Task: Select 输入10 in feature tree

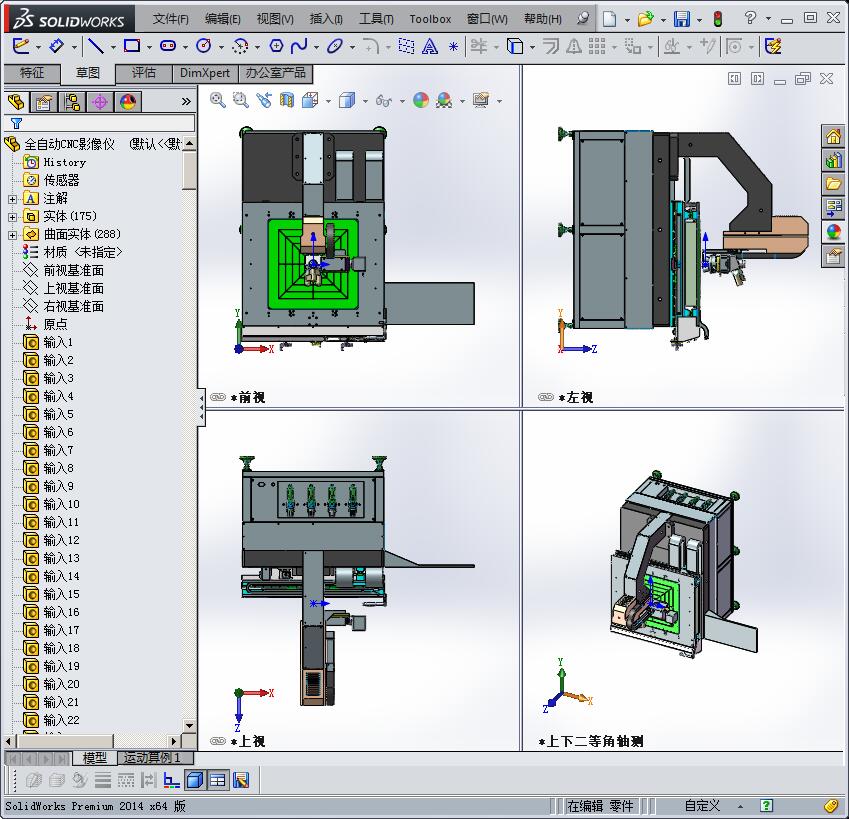Action: tap(61, 504)
